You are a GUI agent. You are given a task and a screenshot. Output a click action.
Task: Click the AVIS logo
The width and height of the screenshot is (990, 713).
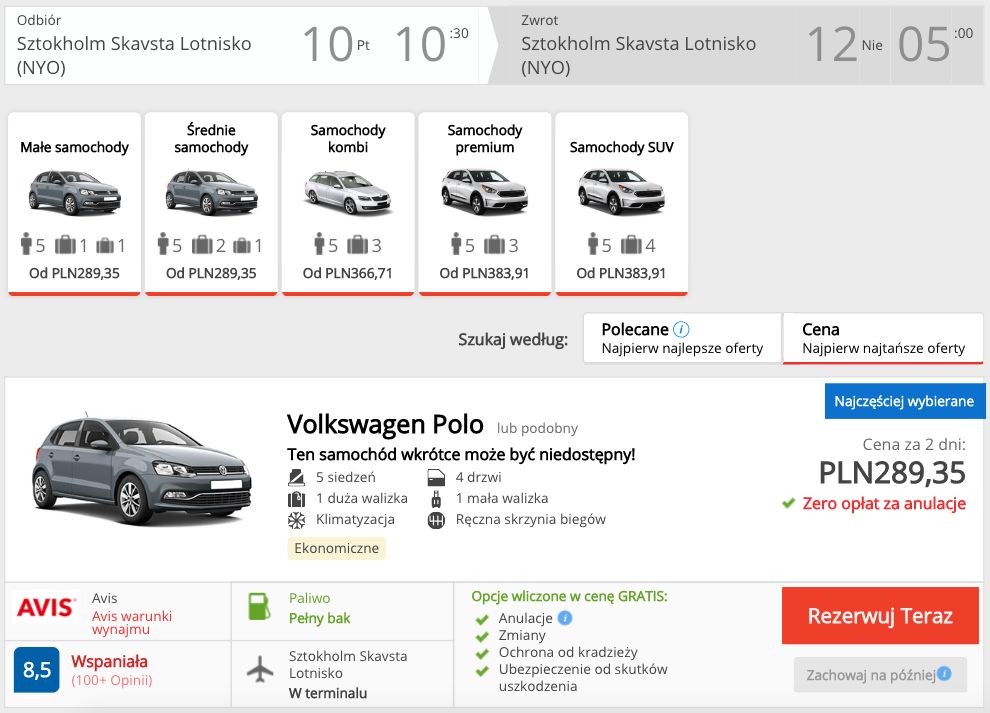click(x=46, y=607)
